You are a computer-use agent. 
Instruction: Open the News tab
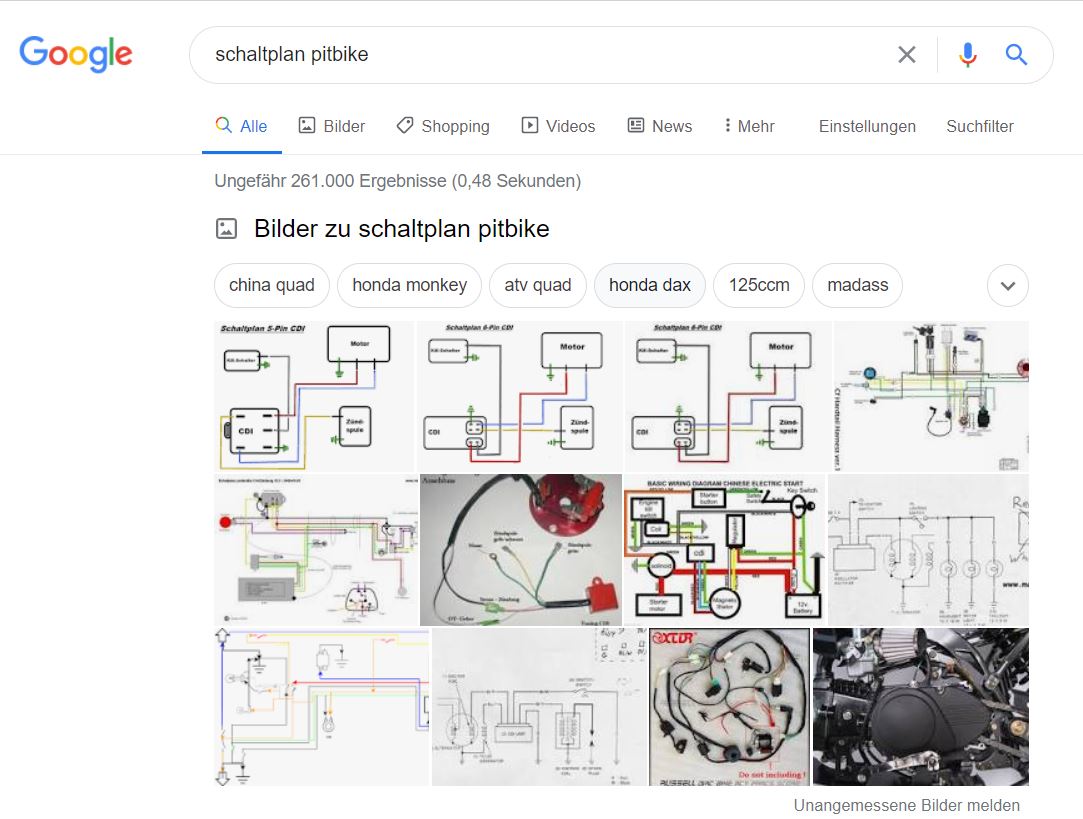click(659, 126)
